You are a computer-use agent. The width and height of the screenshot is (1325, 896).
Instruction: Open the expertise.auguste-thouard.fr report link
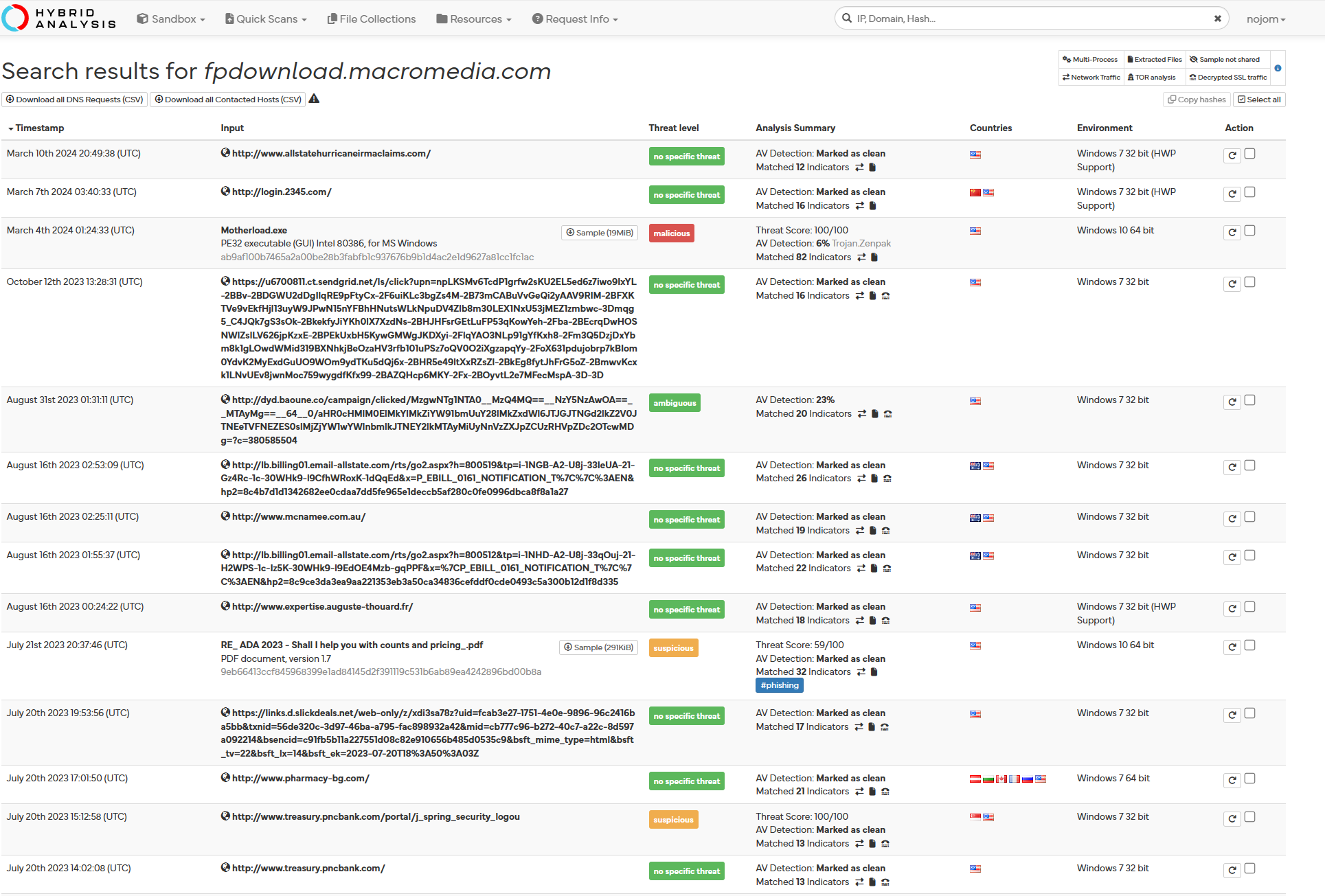[322, 607]
